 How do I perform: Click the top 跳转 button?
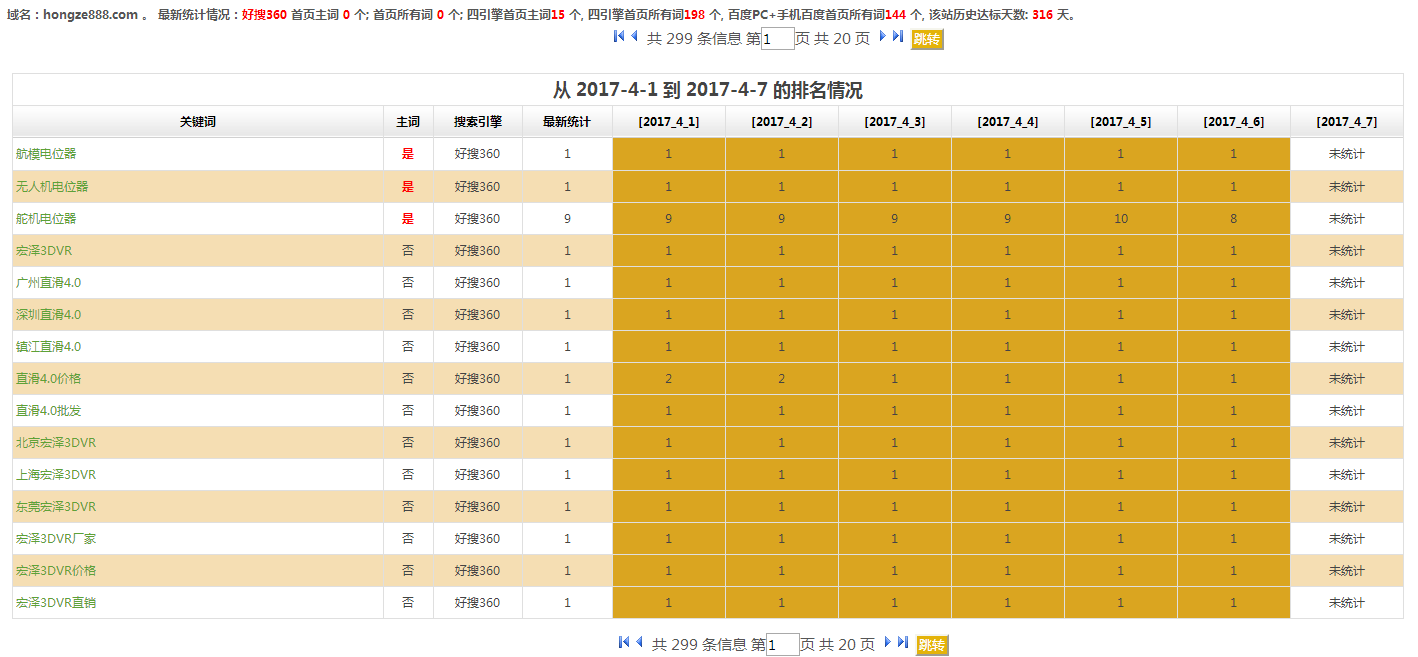pyautogui.click(x=927, y=39)
